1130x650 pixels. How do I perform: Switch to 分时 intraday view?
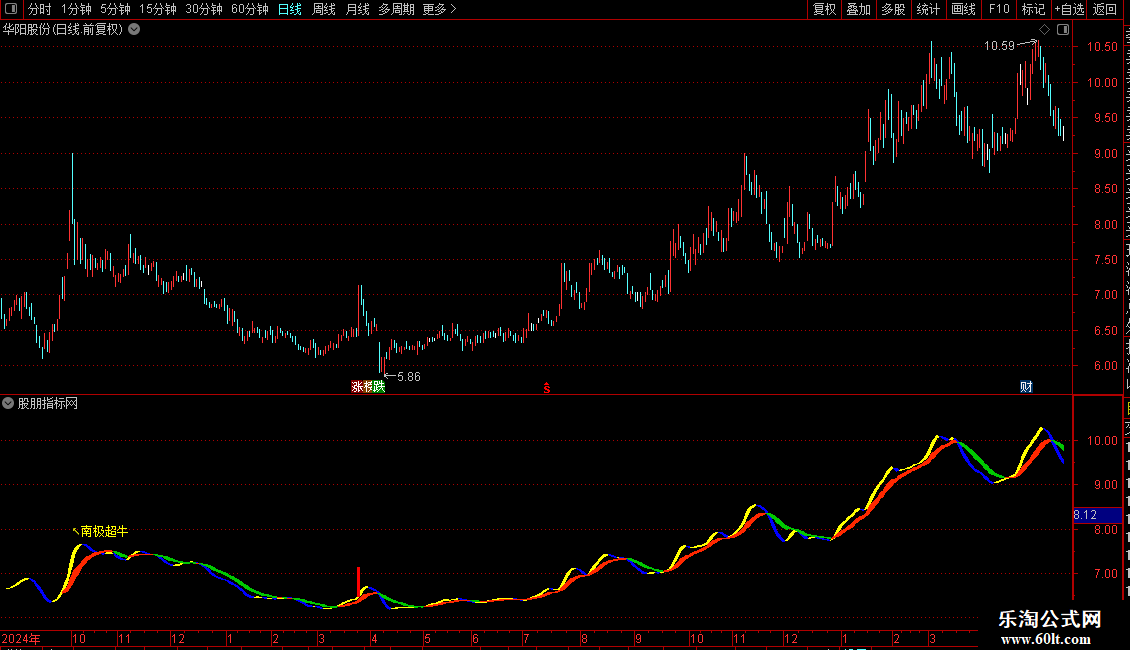(40, 9)
